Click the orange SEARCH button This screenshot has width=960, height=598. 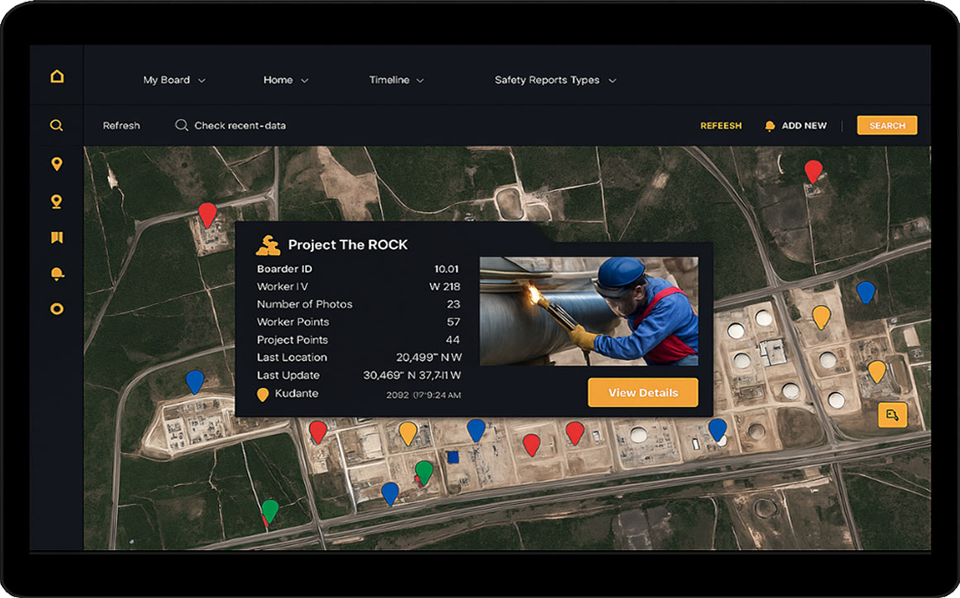886,126
